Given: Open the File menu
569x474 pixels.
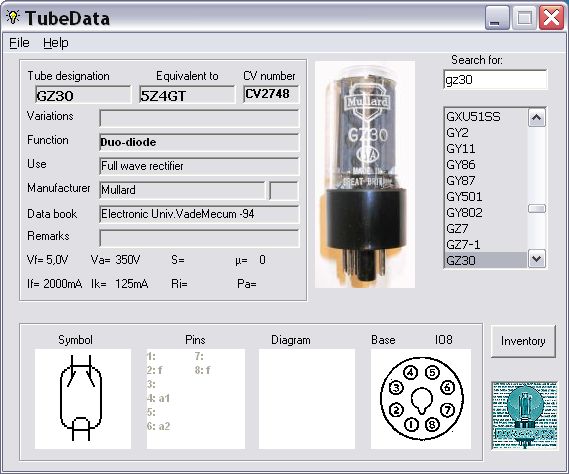Looking at the screenshot, I should [x=19, y=42].
